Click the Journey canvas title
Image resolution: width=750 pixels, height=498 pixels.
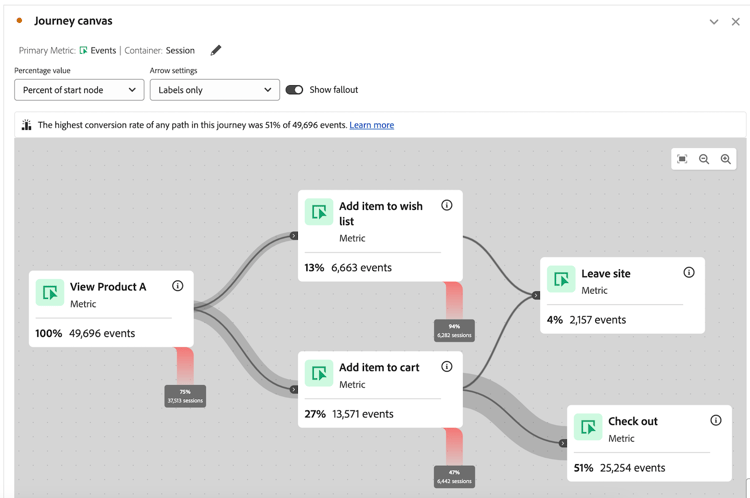click(x=73, y=21)
